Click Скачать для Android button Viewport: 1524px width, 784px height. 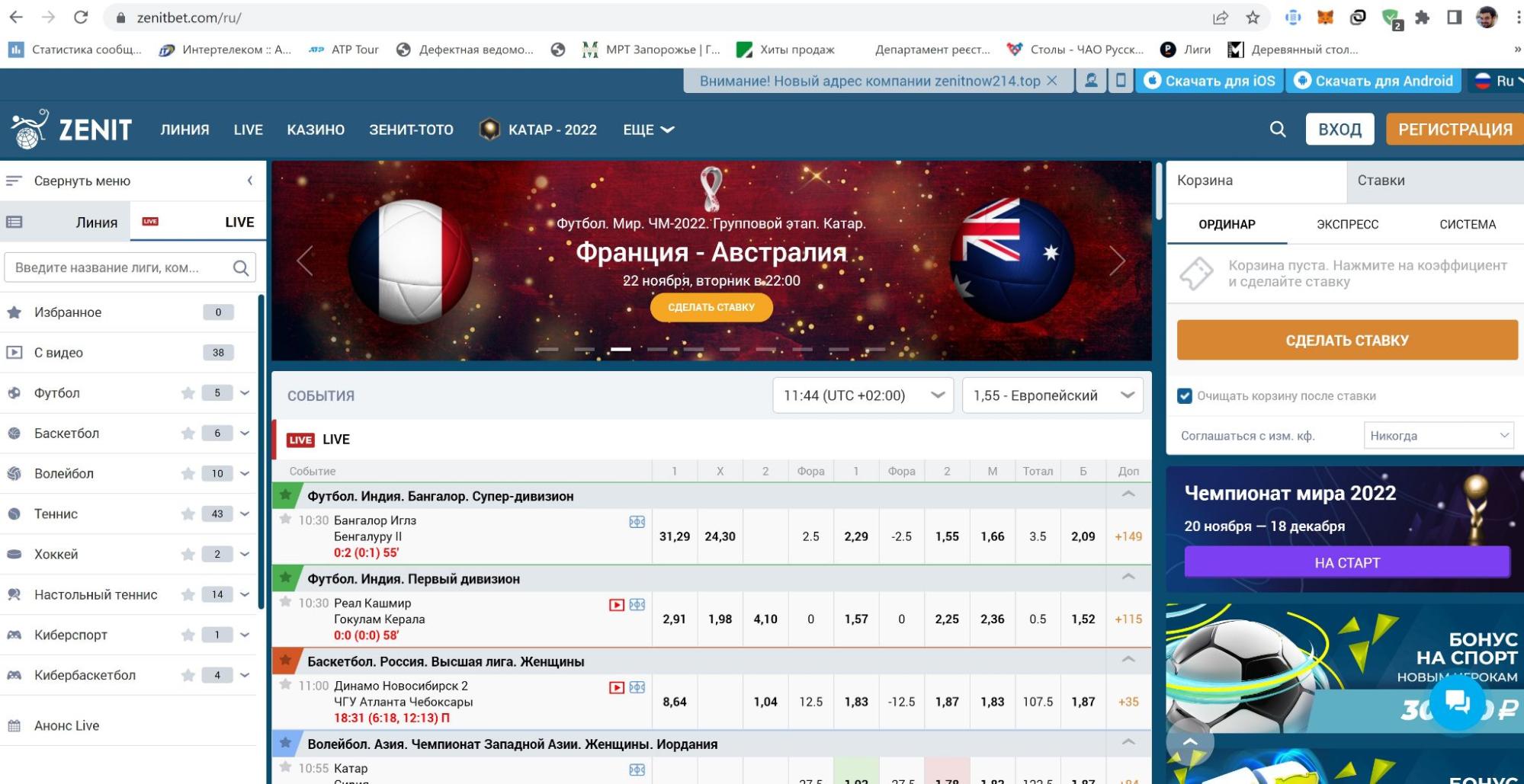tap(1375, 81)
